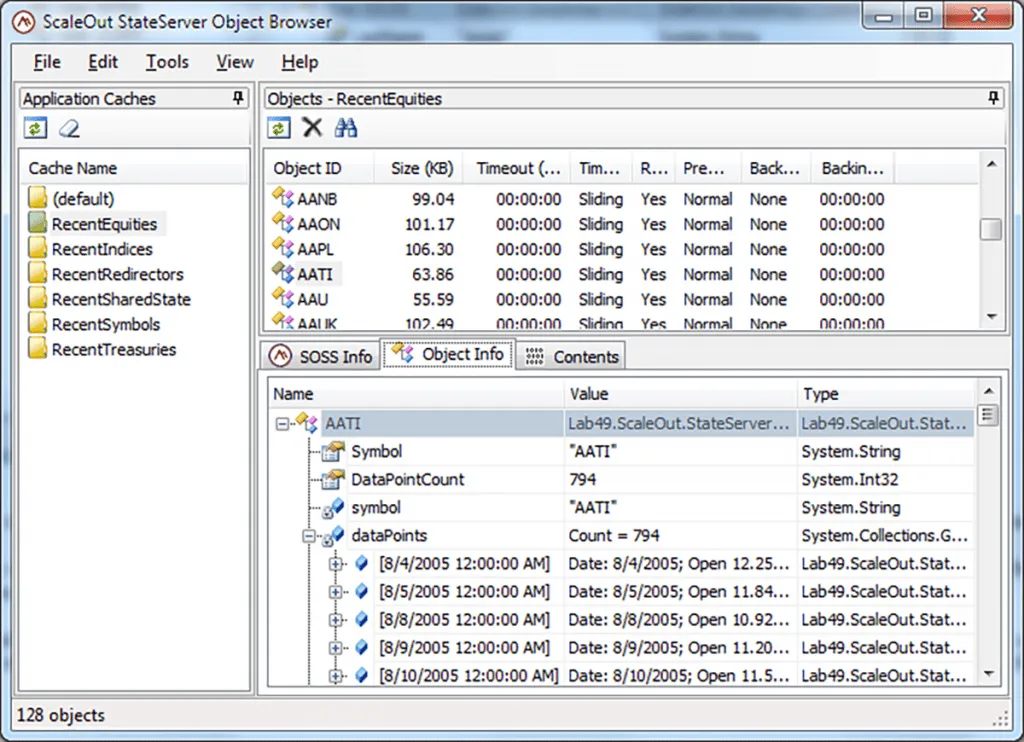
Task: Click the value 794 of DataPointCount
Action: (x=582, y=479)
